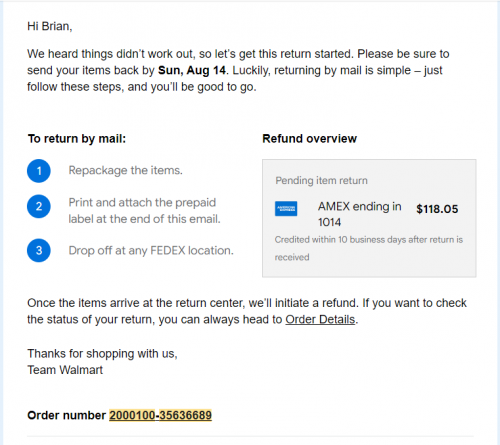Click the step 1 blue circle icon
500x445 pixels.
point(39,171)
